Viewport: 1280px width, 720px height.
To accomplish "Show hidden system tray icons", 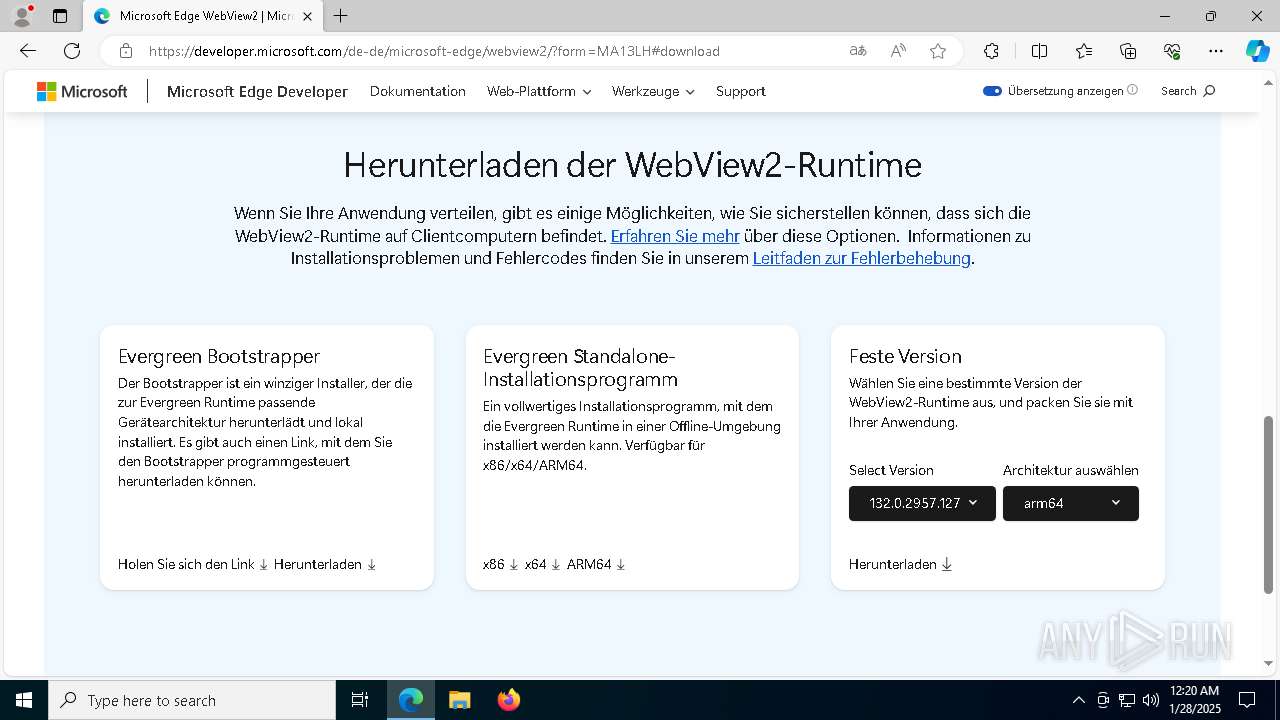I will (1078, 700).
